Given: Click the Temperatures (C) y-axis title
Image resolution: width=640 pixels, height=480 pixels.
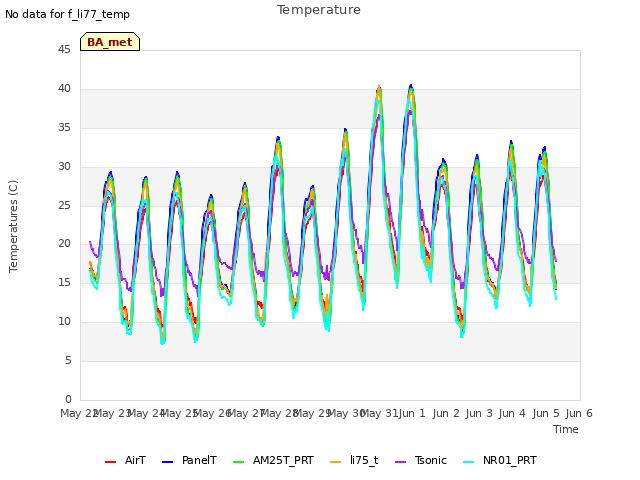Looking at the screenshot, I should 13,226.
